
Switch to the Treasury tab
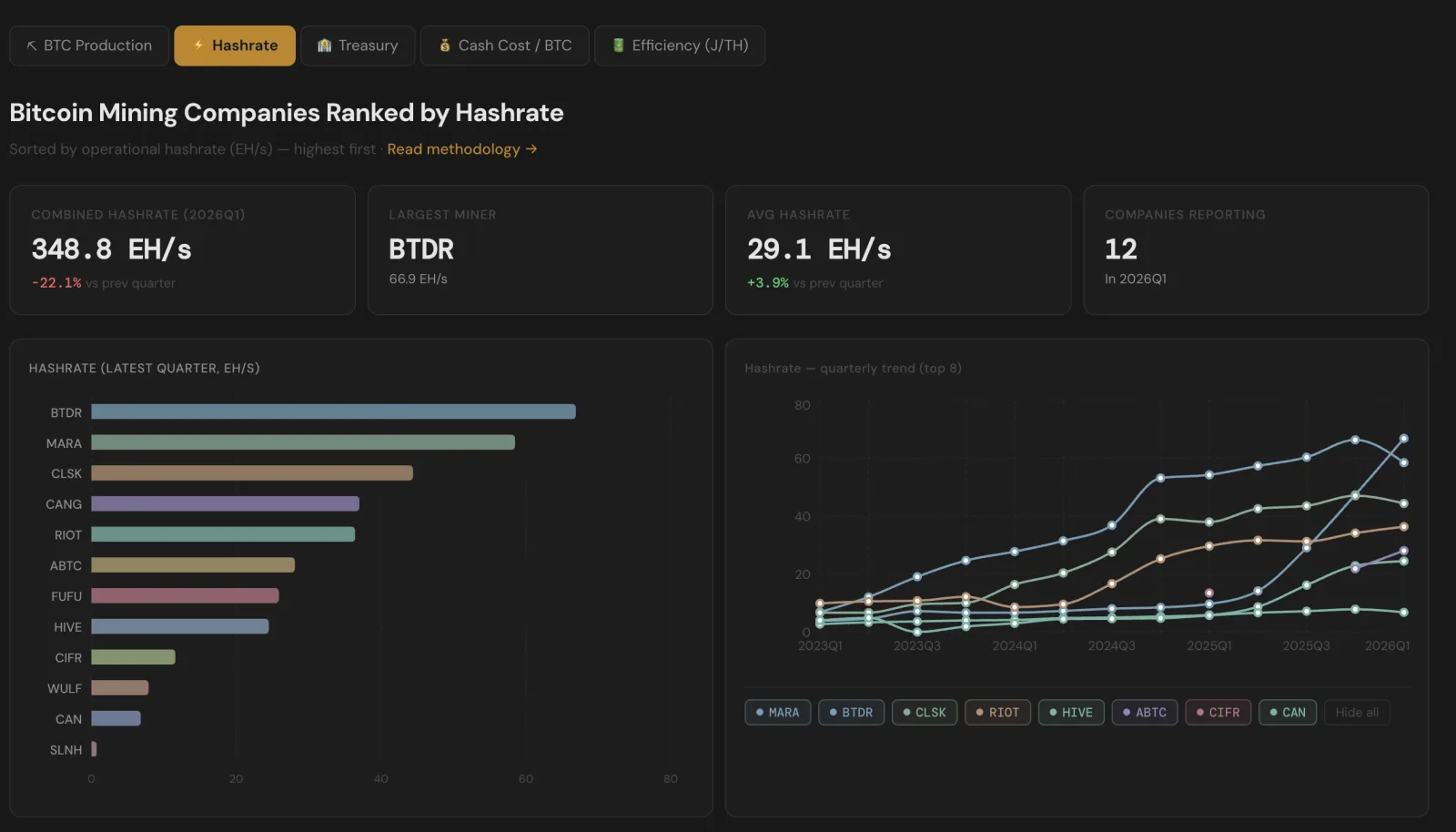click(358, 46)
